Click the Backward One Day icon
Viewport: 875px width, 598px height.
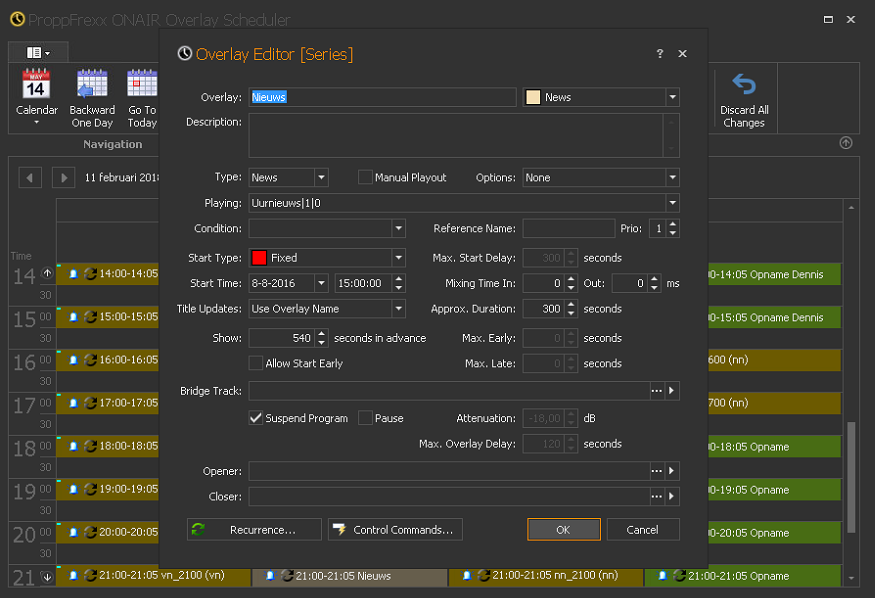92,84
